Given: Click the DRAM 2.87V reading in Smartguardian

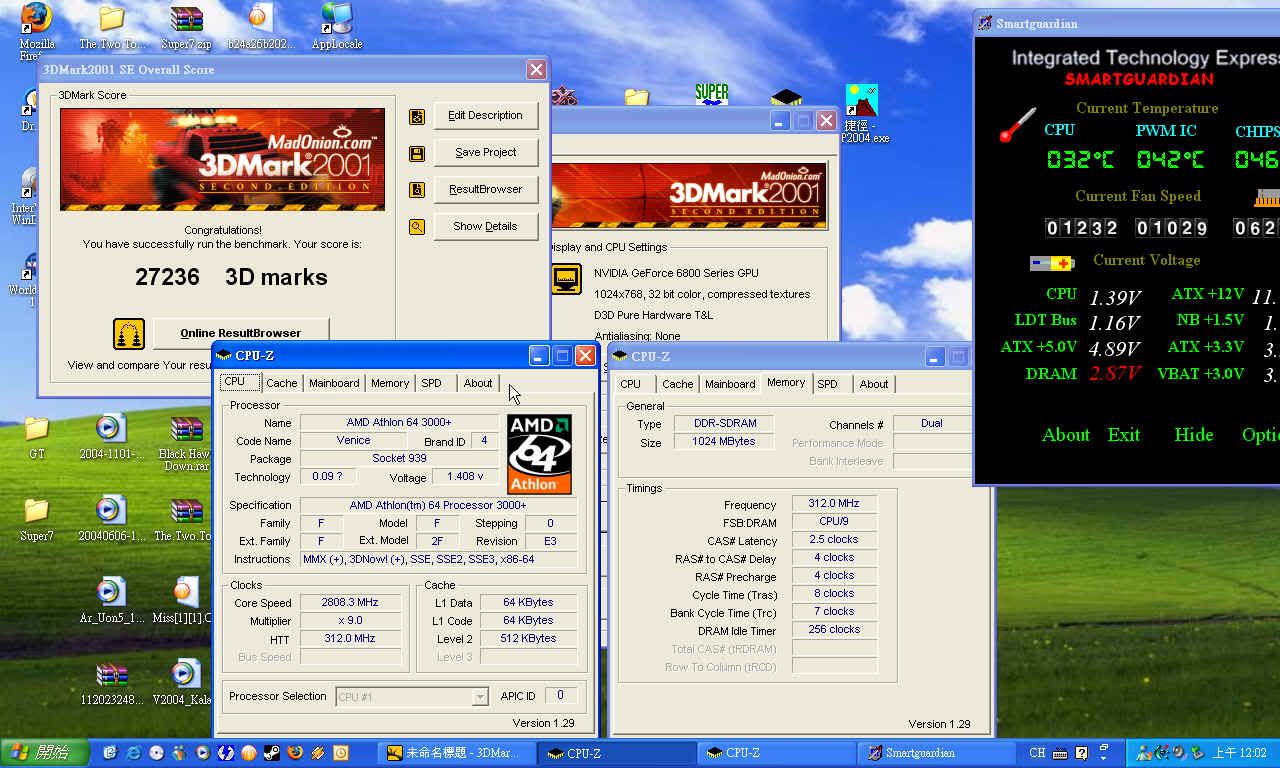Looking at the screenshot, I should coord(1115,374).
